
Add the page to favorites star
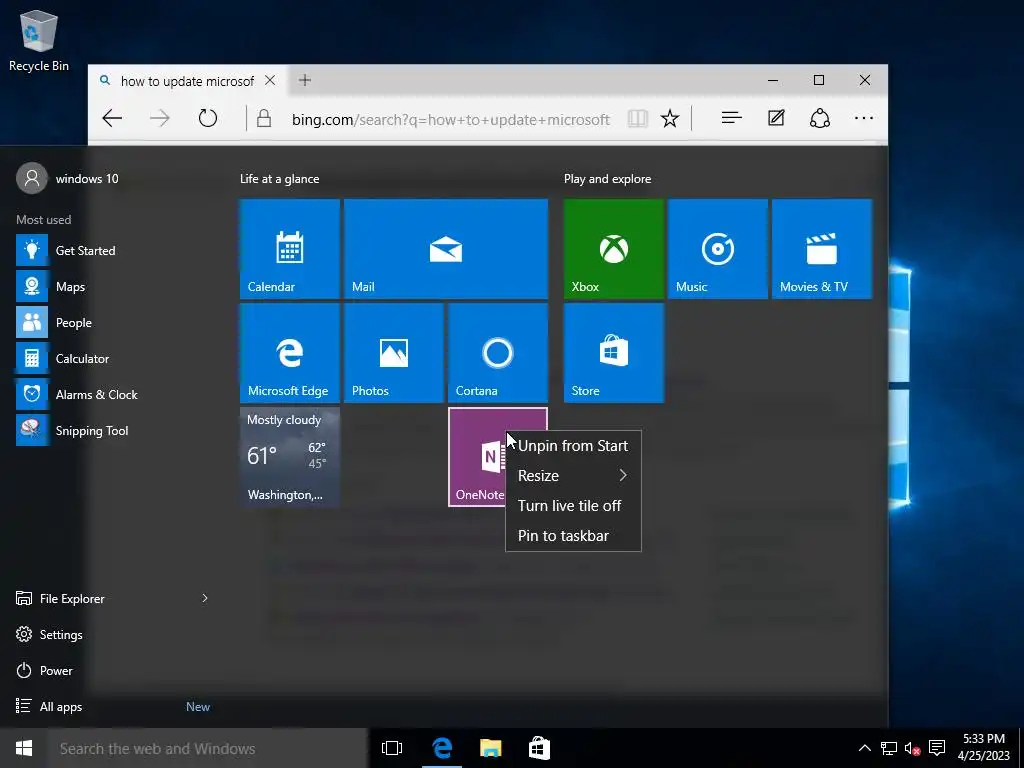point(669,118)
